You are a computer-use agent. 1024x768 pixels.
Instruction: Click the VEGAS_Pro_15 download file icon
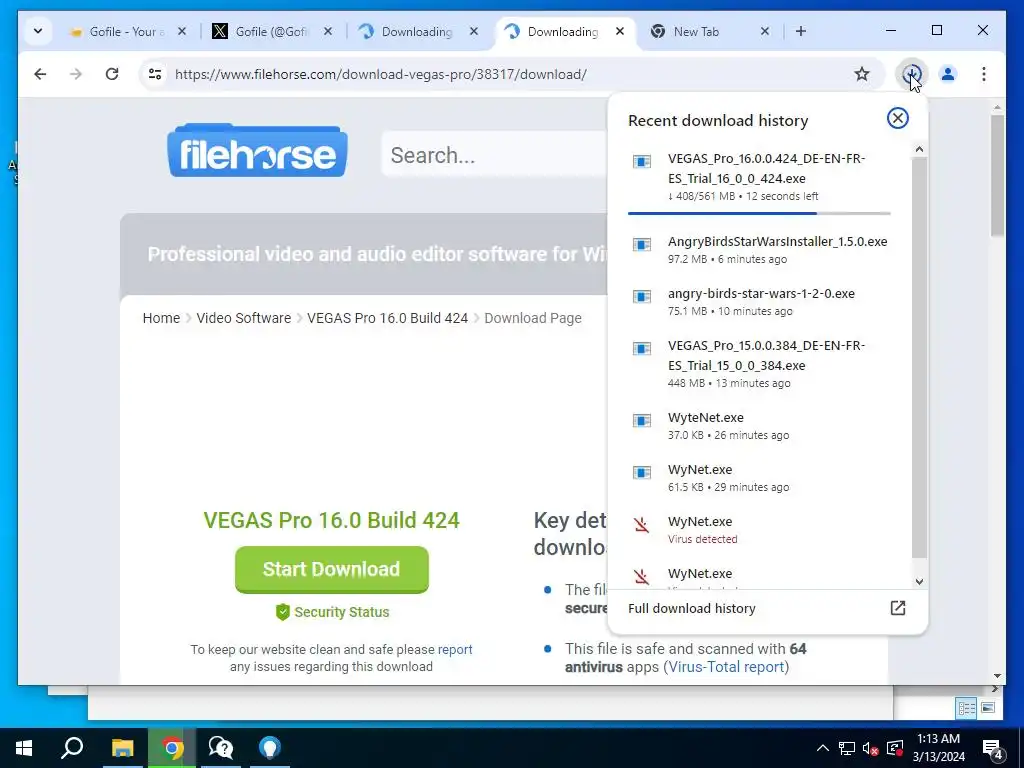pos(642,348)
